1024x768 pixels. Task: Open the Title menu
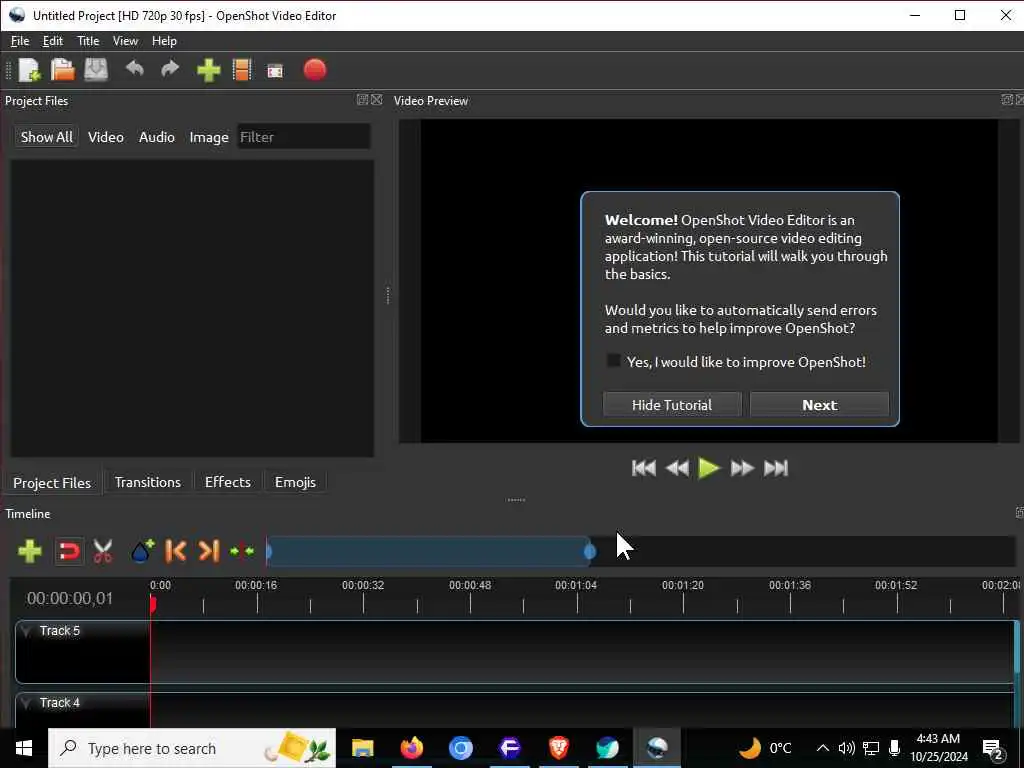[x=88, y=40]
